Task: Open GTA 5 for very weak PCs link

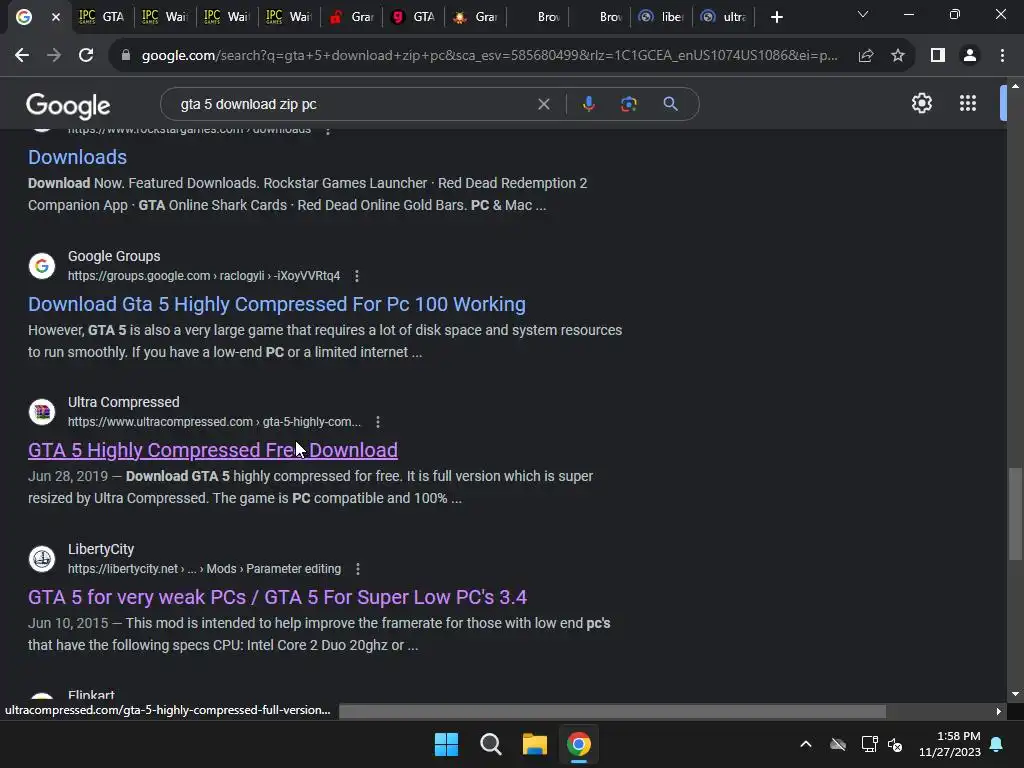Action: 277,598
